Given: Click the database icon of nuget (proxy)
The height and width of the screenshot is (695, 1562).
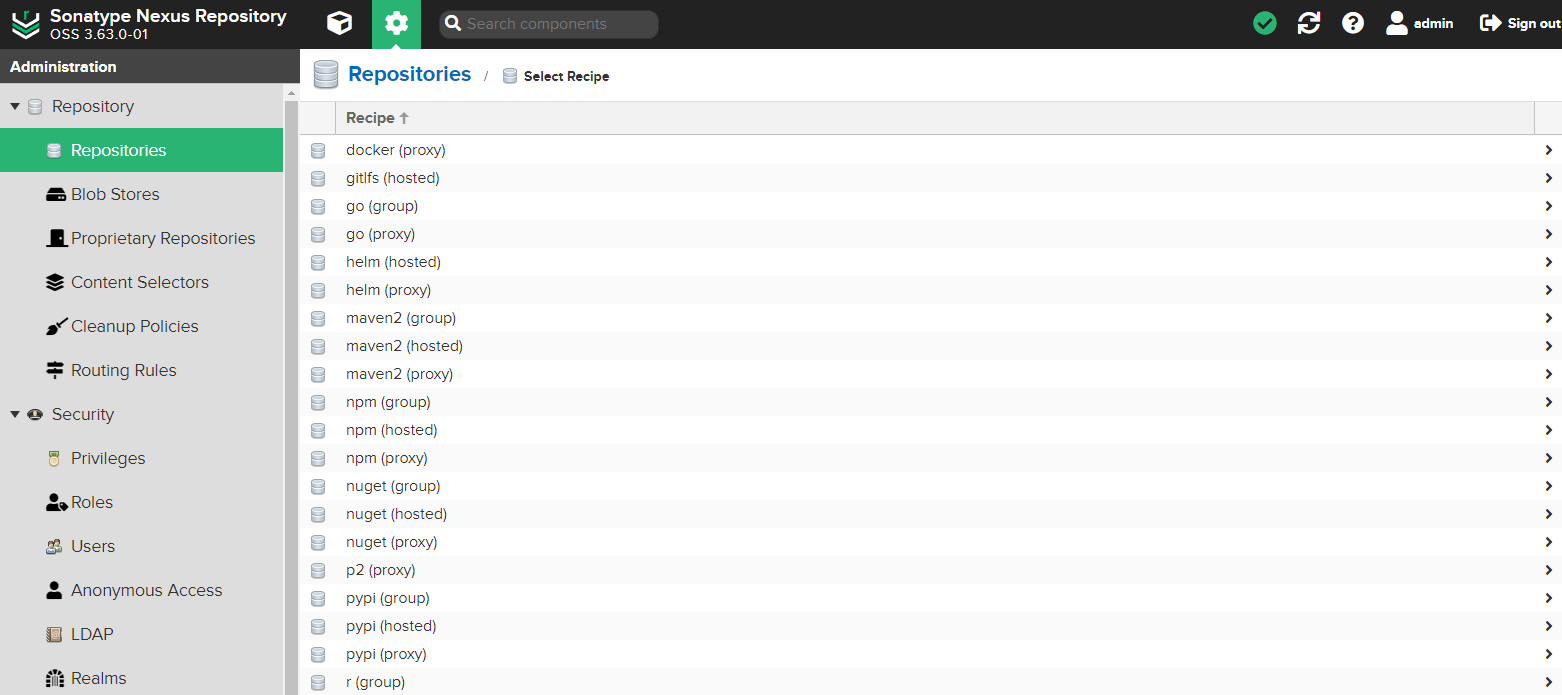Looking at the screenshot, I should point(318,543).
